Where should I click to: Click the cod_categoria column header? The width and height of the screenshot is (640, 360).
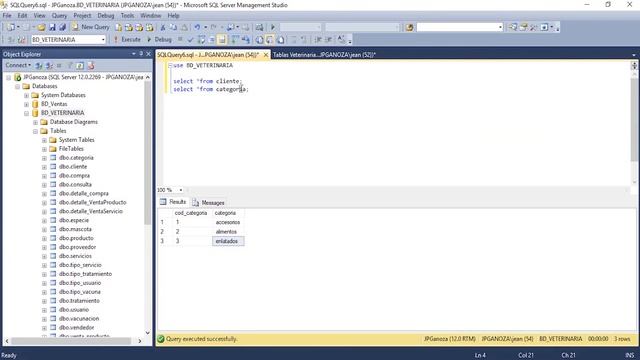coord(191,213)
